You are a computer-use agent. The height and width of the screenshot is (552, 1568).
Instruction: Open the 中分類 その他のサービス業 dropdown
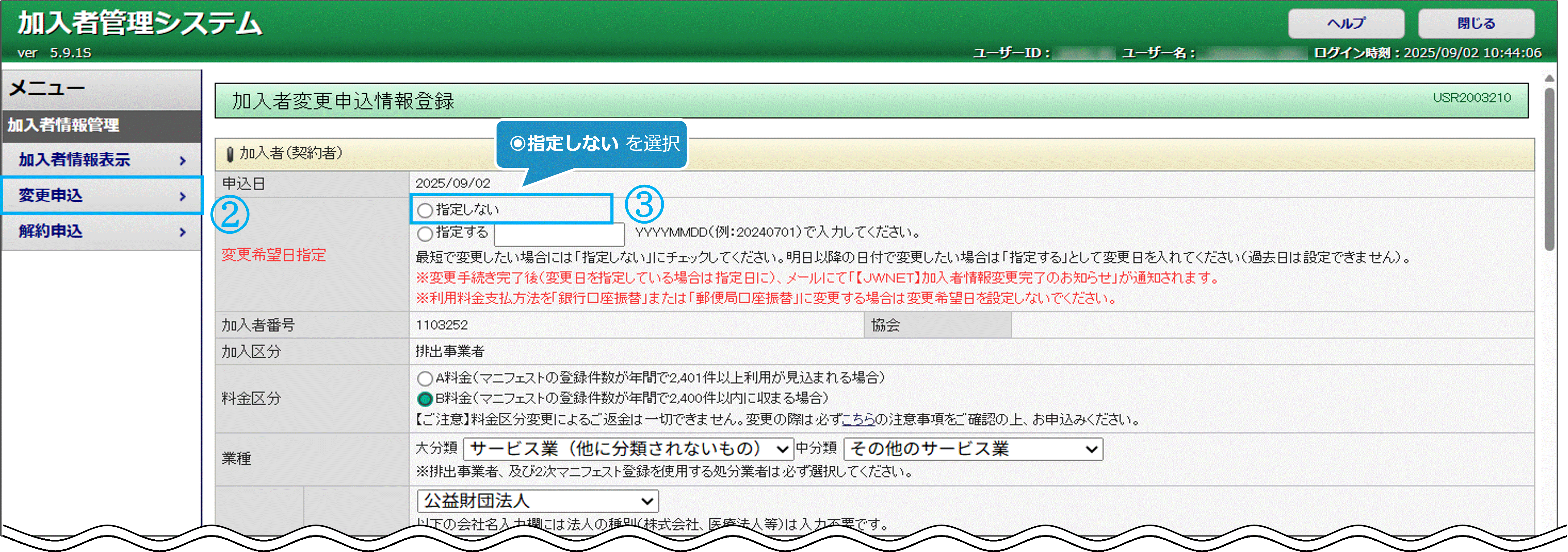click(x=973, y=449)
